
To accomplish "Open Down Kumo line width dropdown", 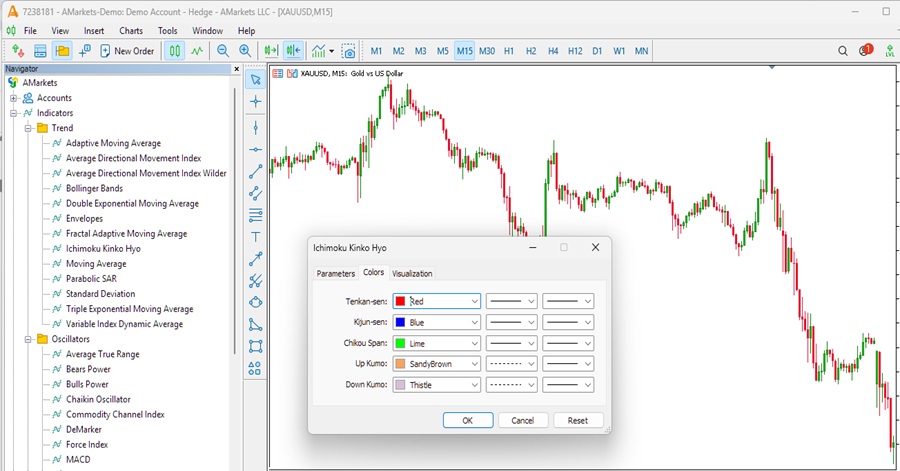I will click(x=568, y=385).
